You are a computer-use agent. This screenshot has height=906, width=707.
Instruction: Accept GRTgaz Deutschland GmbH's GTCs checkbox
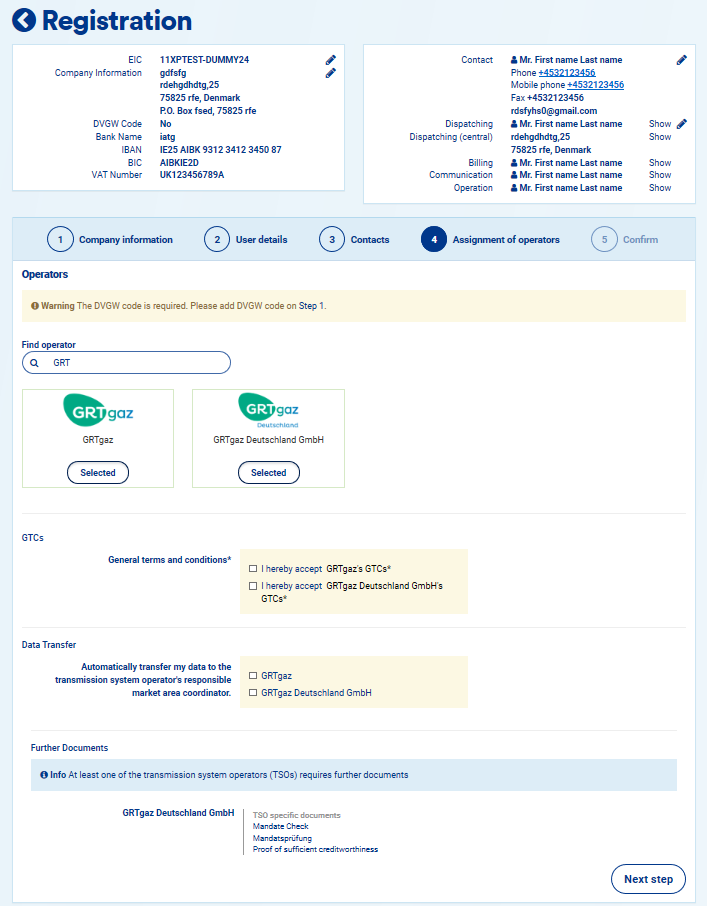click(253, 586)
